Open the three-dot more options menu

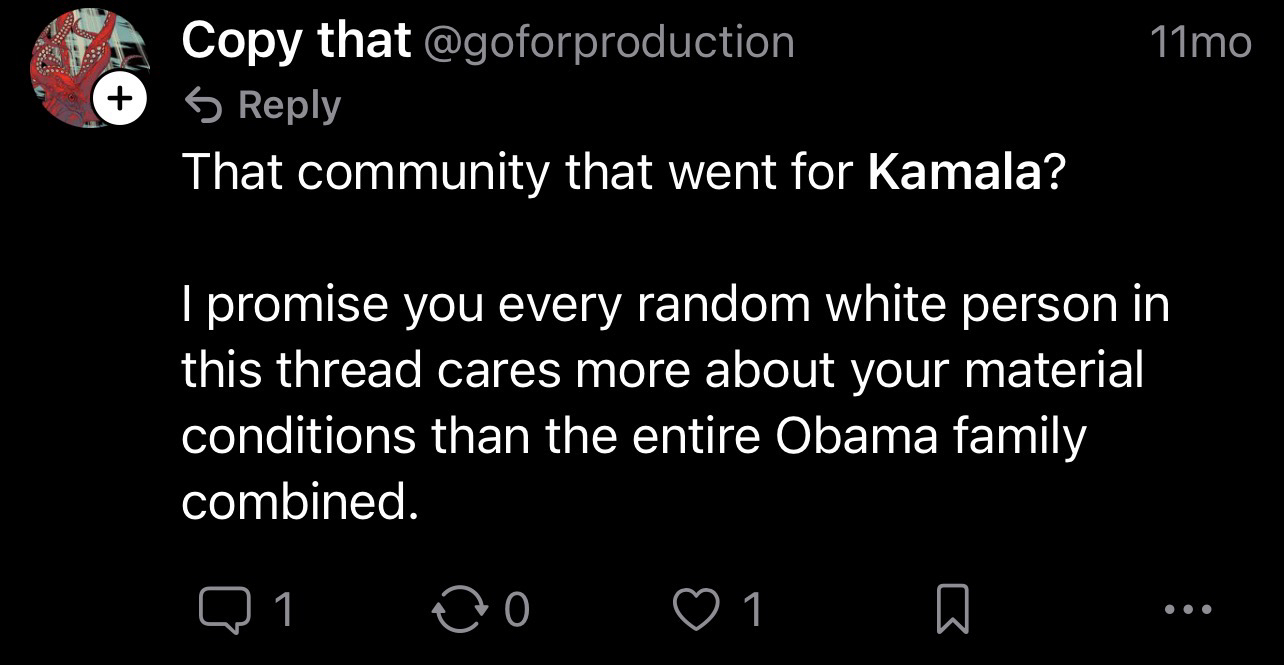pyautogui.click(x=1191, y=609)
